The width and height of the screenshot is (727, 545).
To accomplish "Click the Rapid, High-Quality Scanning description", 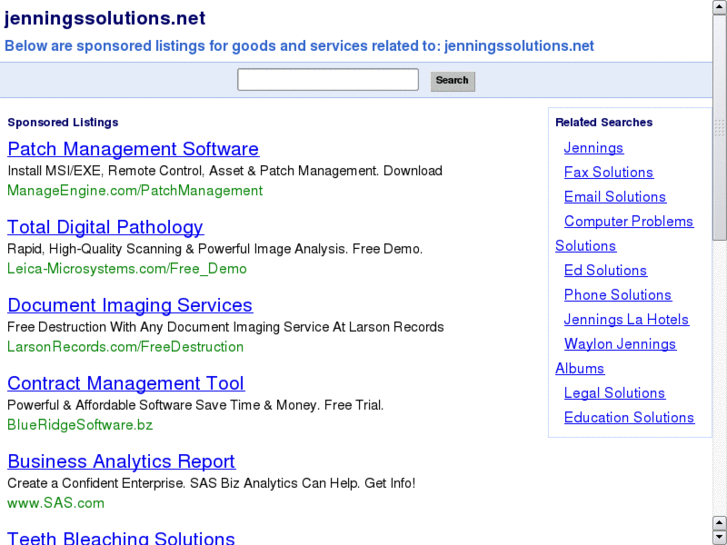I will [x=215, y=249].
